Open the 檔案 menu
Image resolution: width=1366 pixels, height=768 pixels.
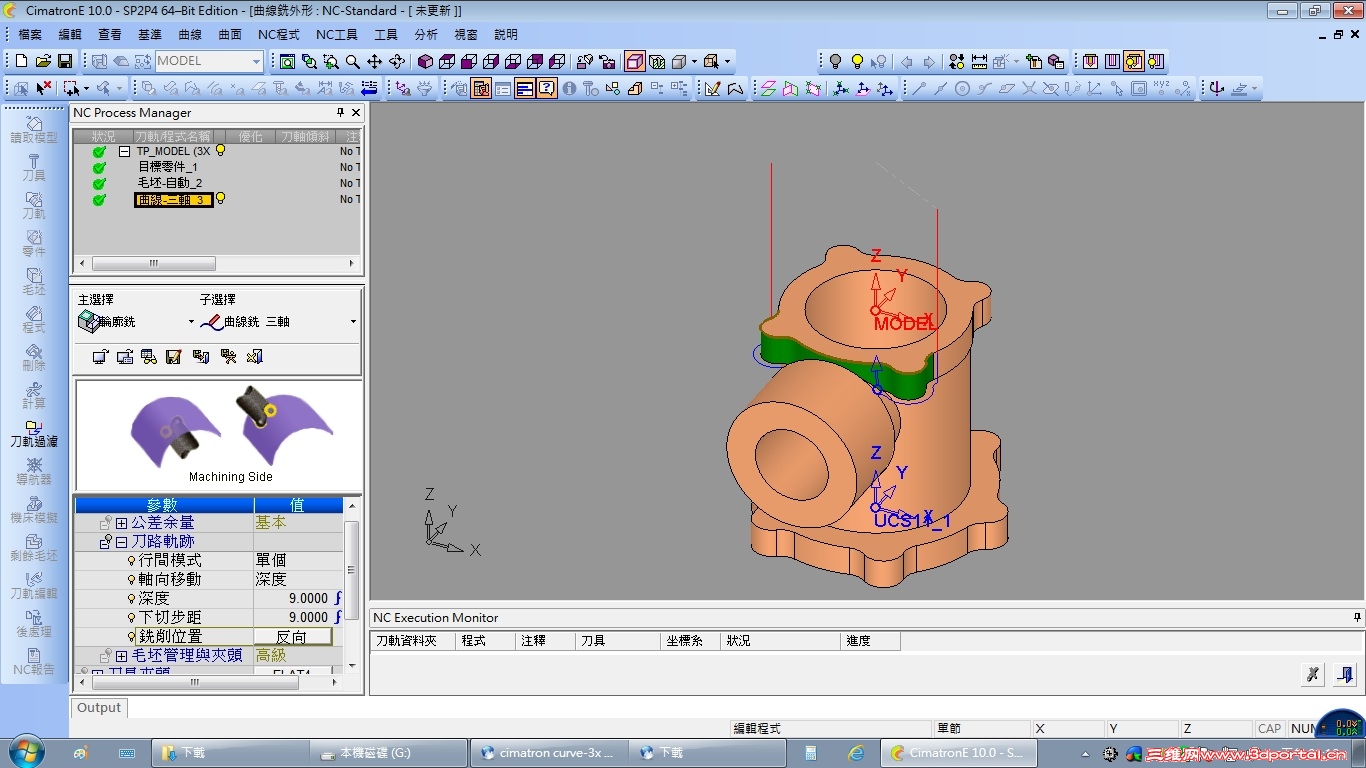31,35
